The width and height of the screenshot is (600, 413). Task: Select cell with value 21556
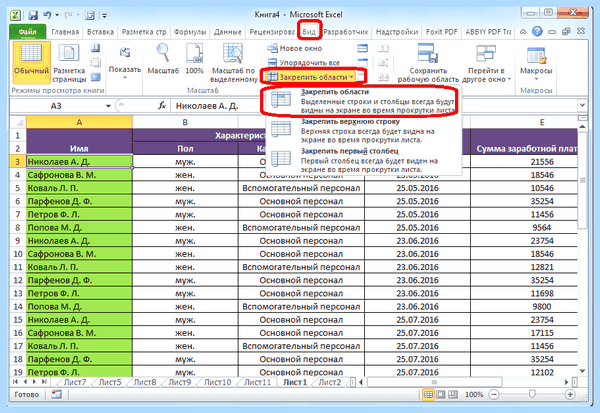pos(542,162)
